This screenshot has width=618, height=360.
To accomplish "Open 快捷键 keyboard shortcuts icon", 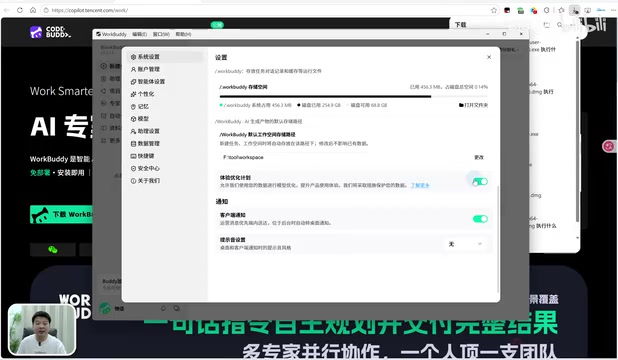I will (133, 156).
